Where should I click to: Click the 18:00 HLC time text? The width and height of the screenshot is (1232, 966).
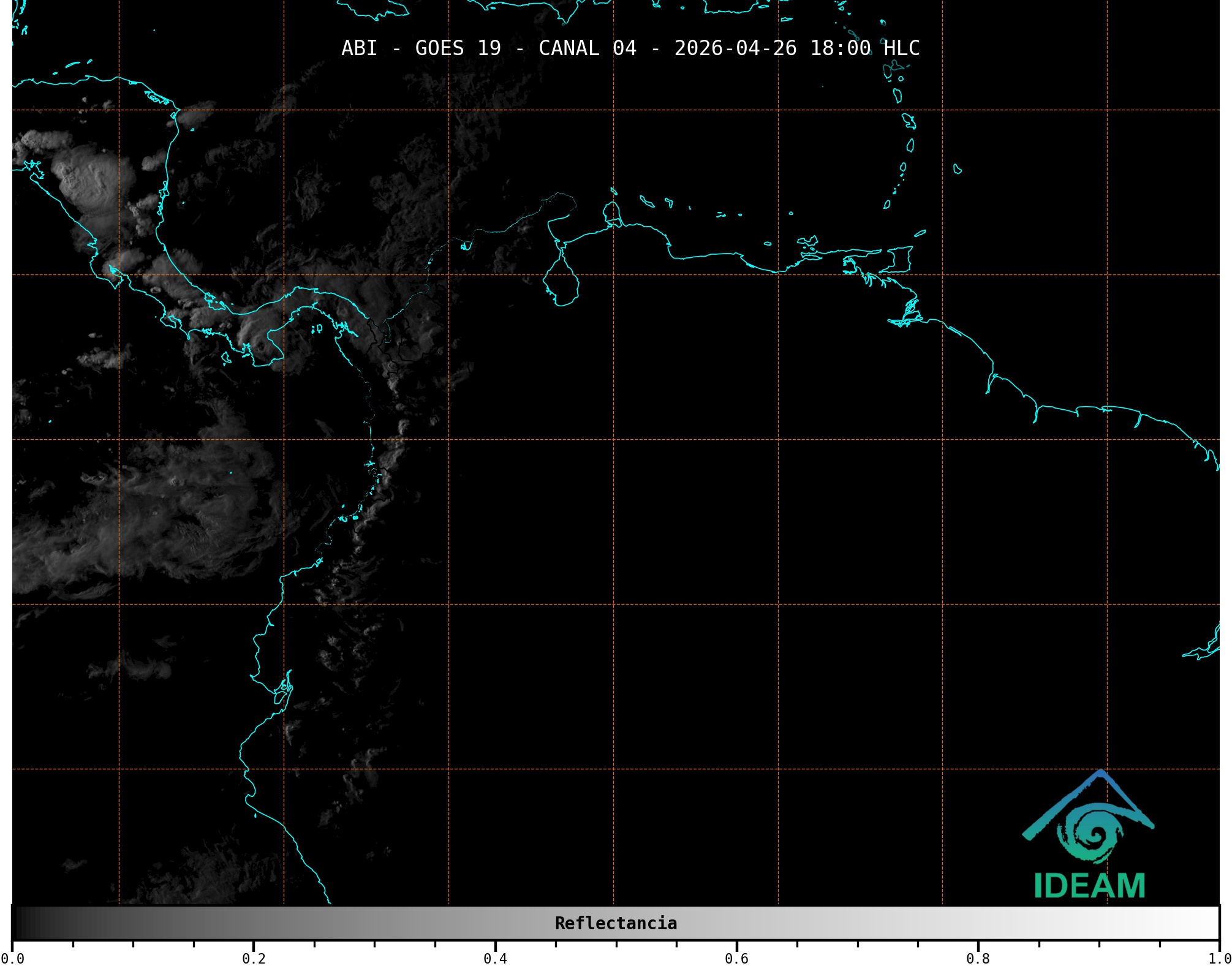(x=864, y=48)
